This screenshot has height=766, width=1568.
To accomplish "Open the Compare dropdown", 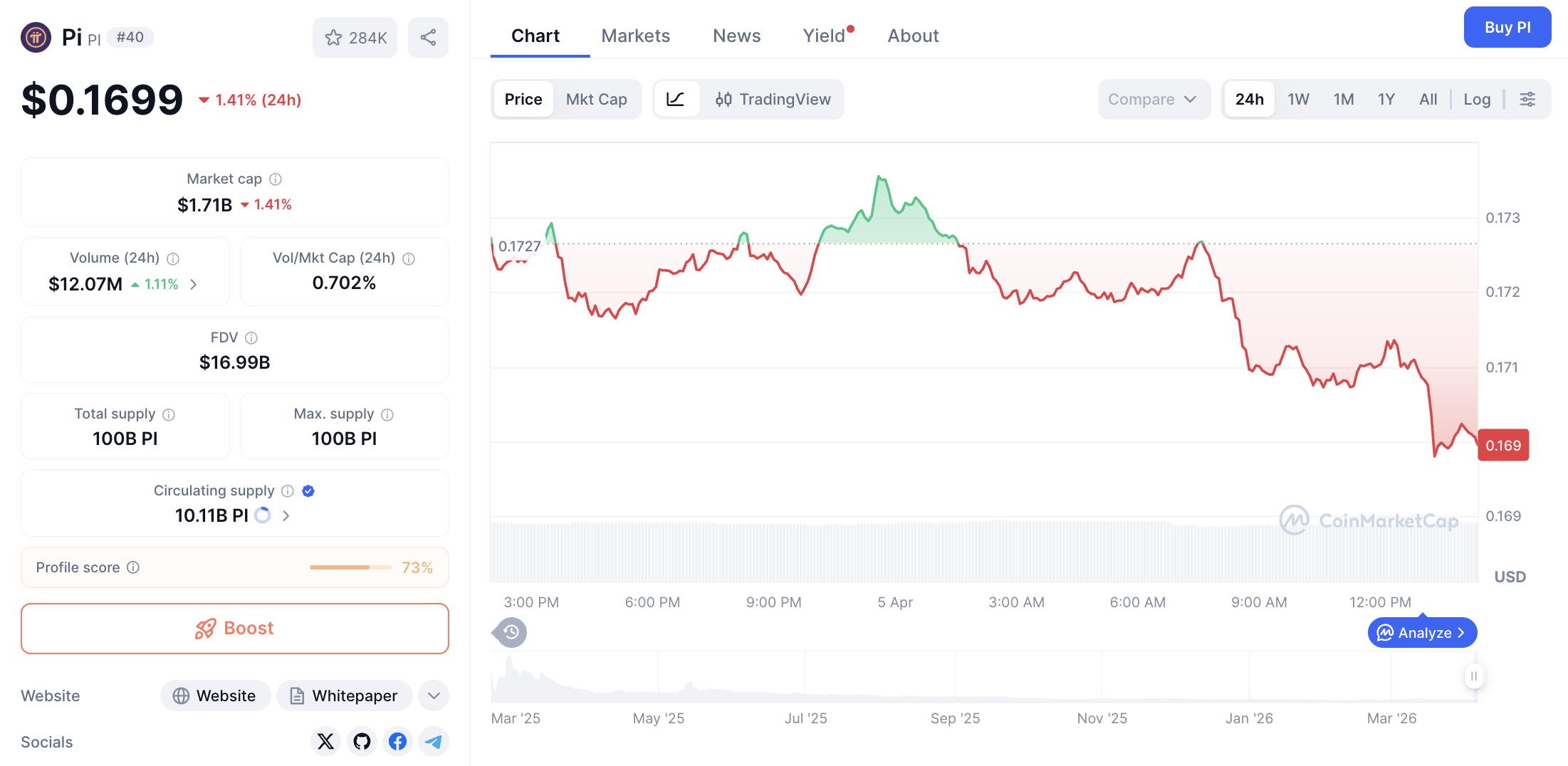I will coord(1153,99).
